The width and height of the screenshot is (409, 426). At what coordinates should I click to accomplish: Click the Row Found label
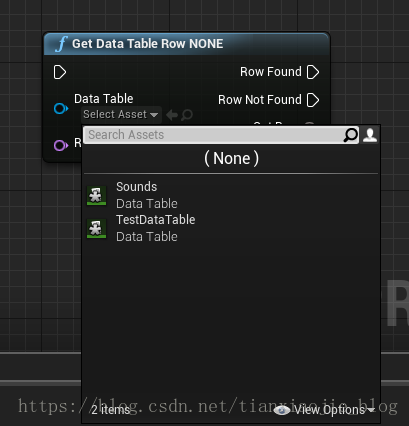tap(271, 72)
